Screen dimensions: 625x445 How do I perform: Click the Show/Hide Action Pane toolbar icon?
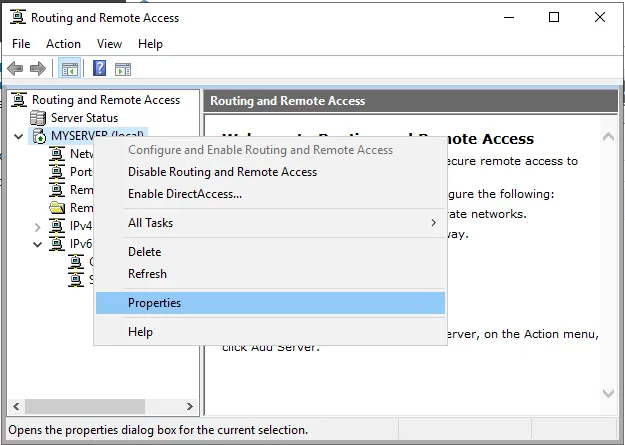tap(123, 68)
